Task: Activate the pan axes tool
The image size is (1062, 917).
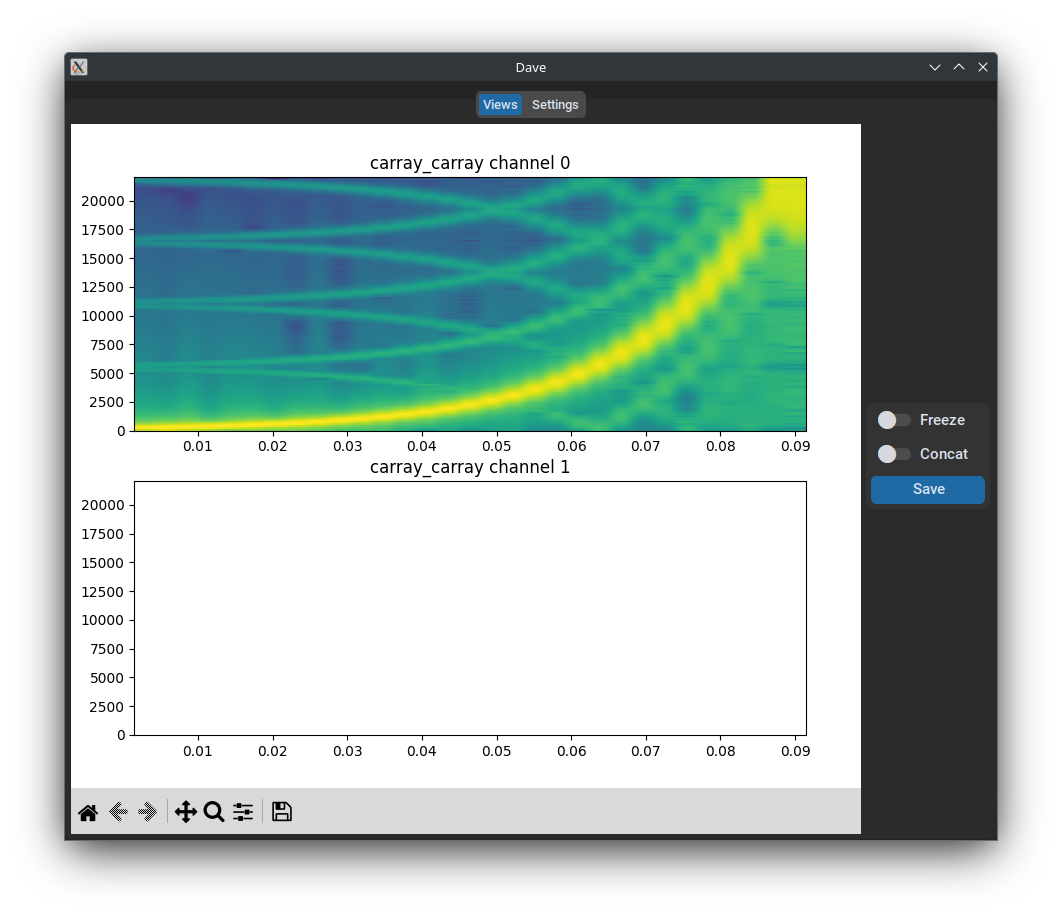Action: tap(185, 812)
